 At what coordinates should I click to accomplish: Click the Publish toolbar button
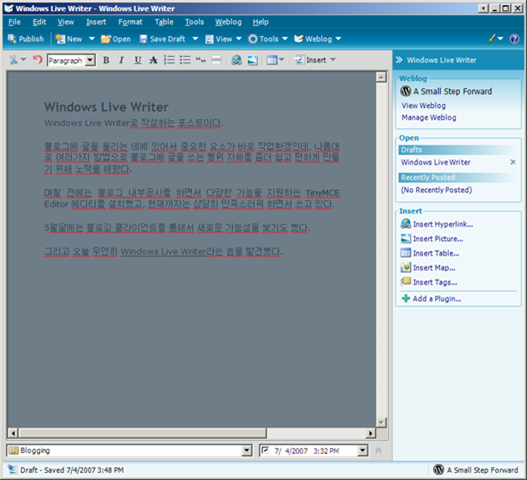click(26, 39)
